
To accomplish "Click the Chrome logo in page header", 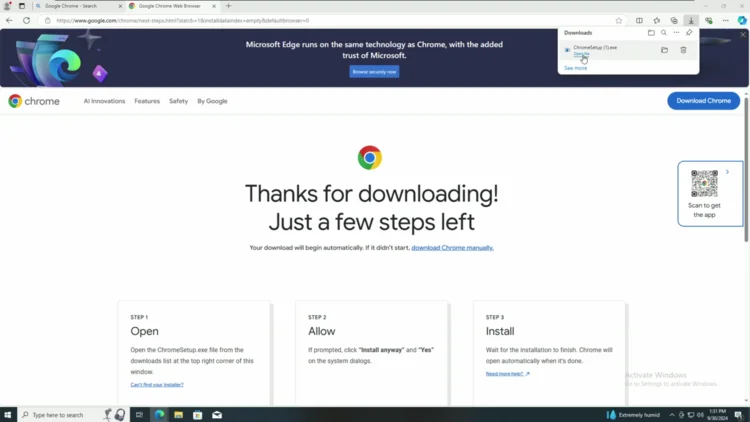I will click(x=34, y=101).
